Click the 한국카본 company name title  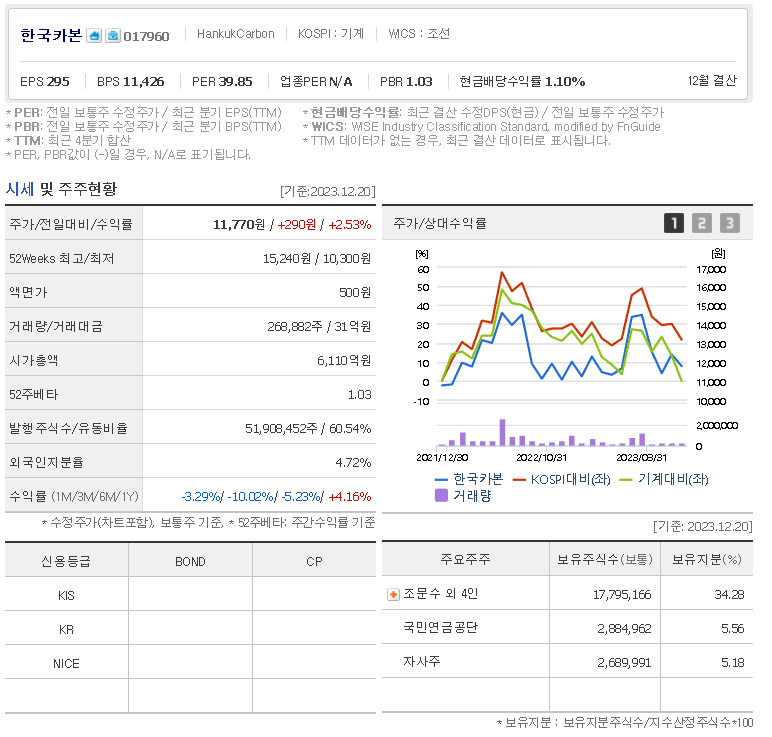coord(51,35)
